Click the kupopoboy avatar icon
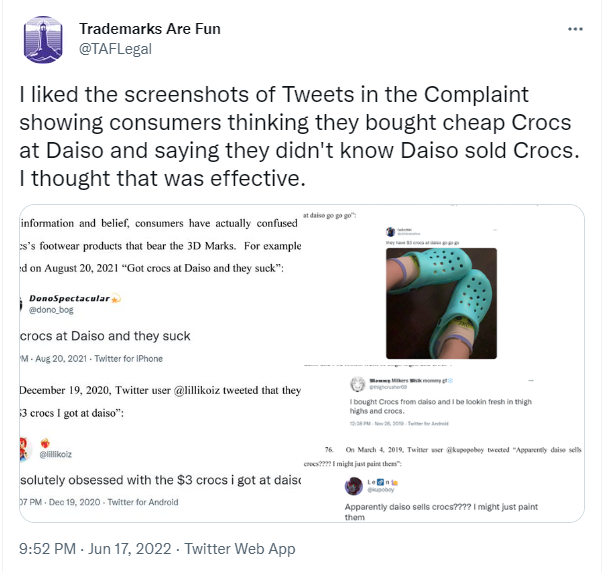The image size is (611, 573). [355, 486]
